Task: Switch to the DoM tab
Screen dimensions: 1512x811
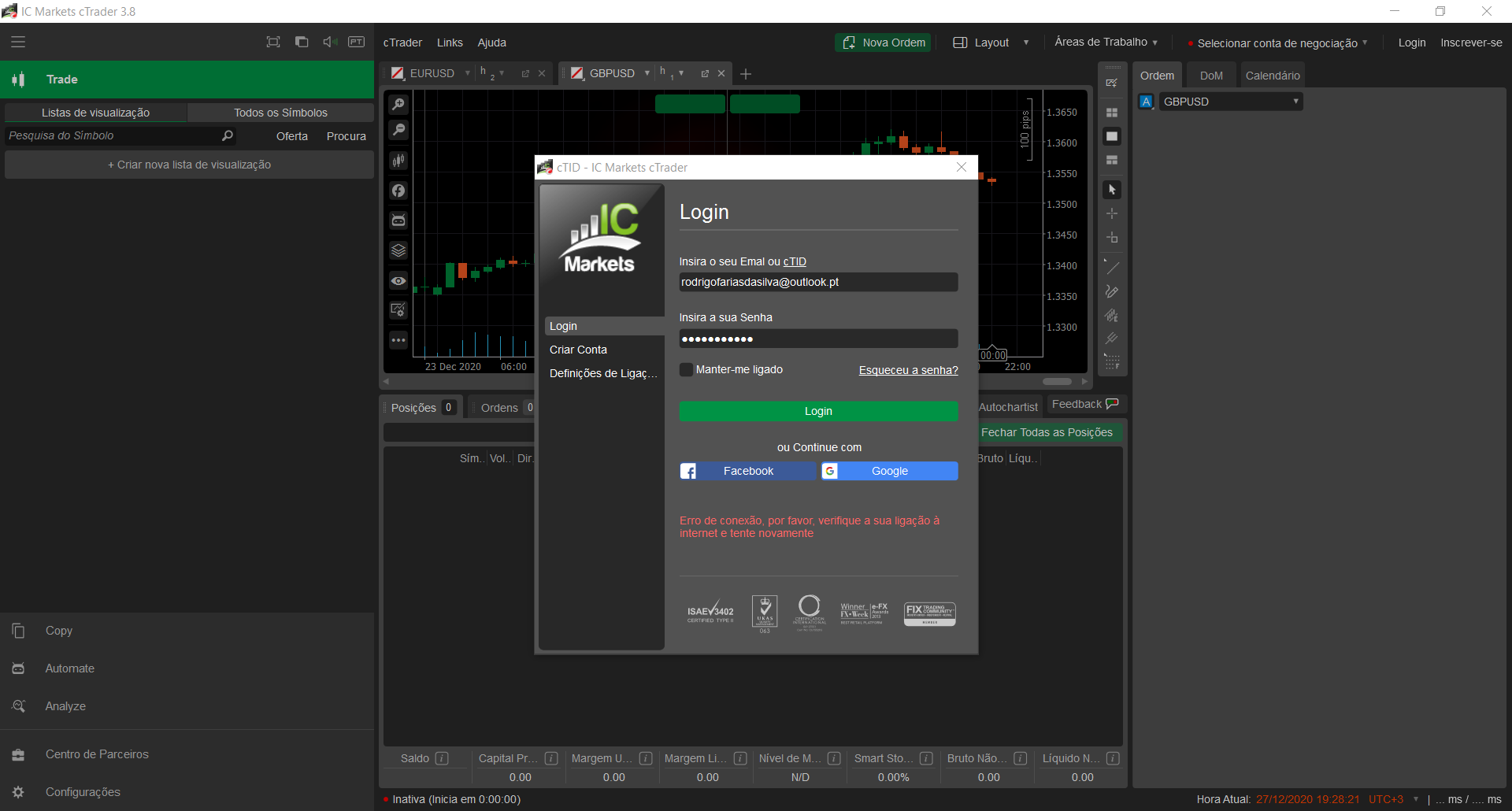Action: 1211,76
